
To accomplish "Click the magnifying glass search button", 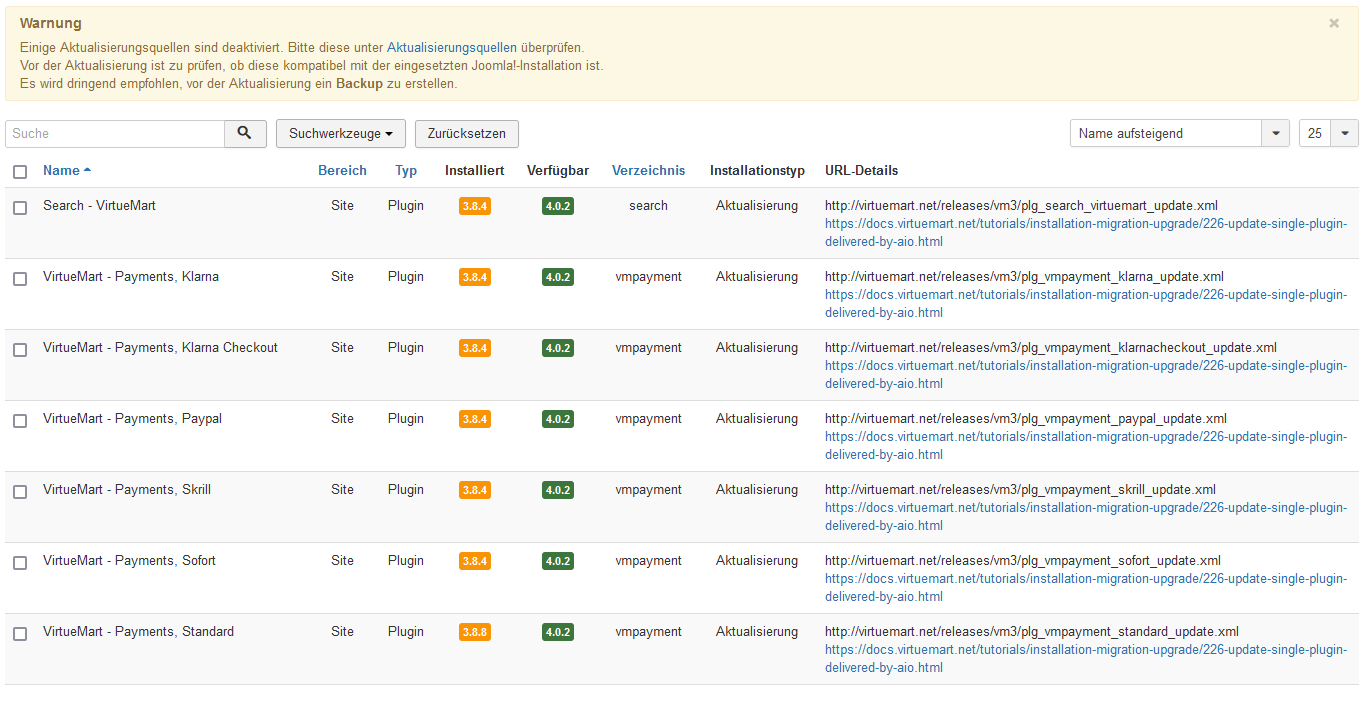I will coord(245,134).
